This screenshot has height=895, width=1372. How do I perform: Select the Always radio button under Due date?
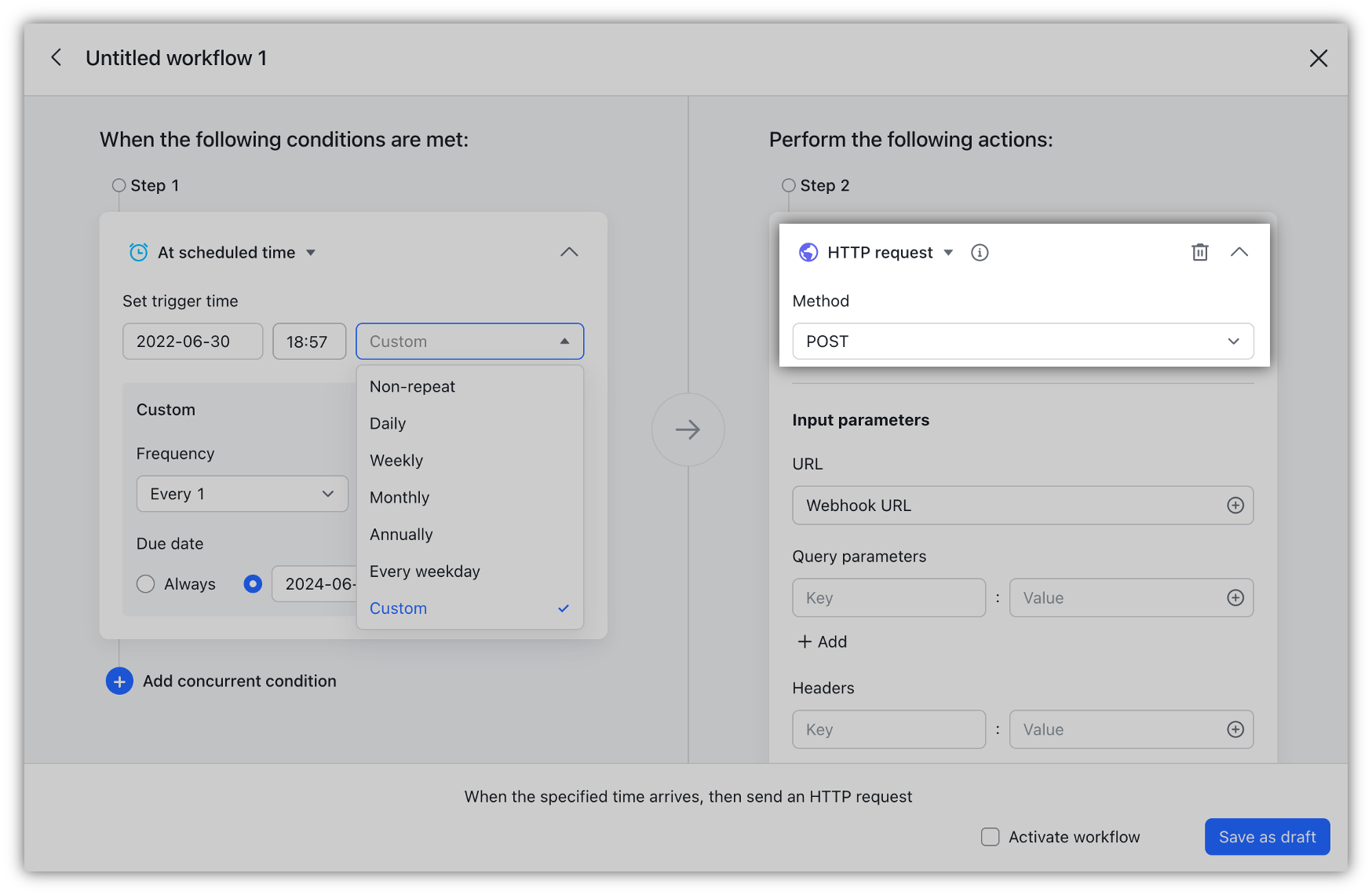[x=145, y=583]
